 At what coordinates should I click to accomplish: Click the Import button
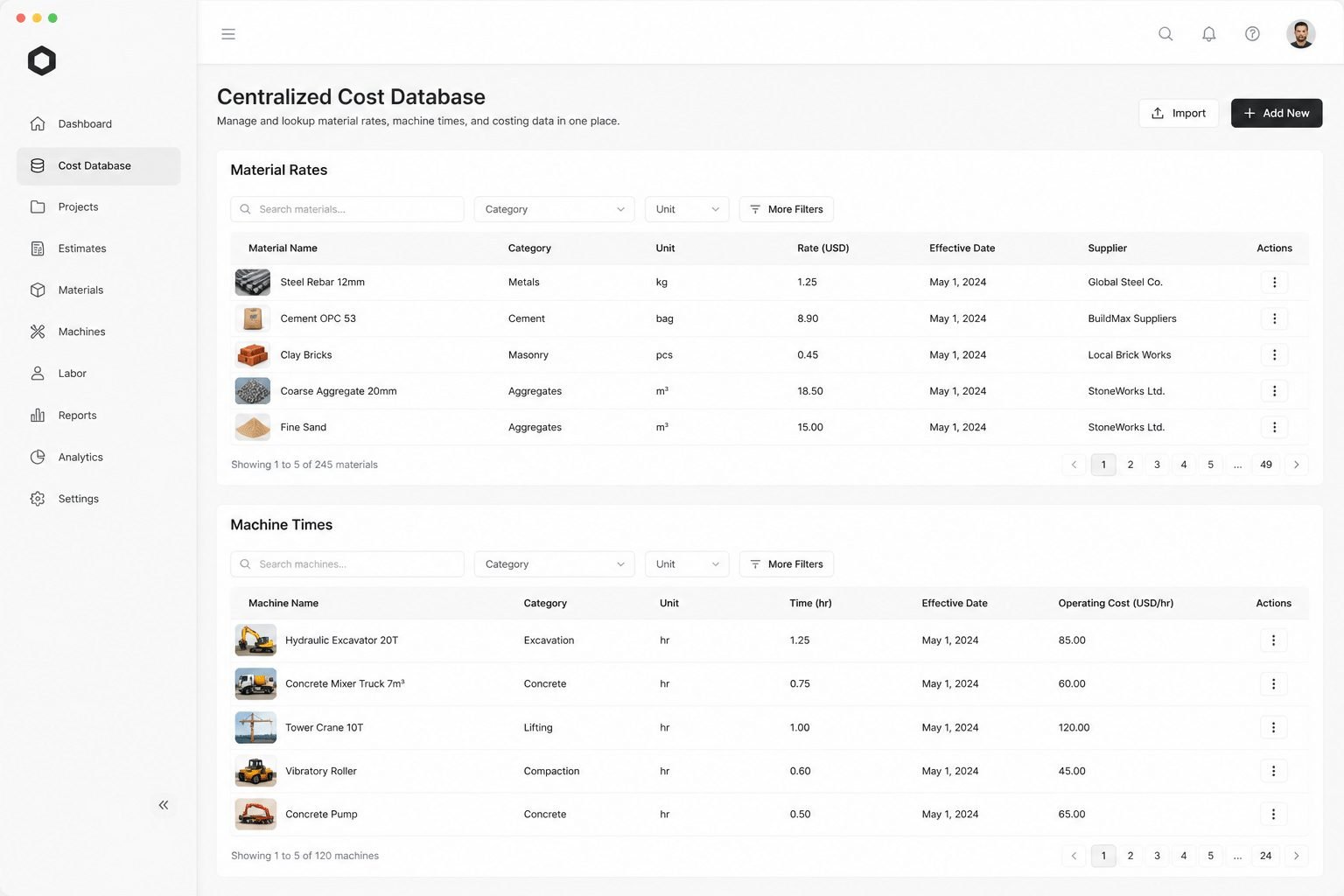pyautogui.click(x=1179, y=113)
